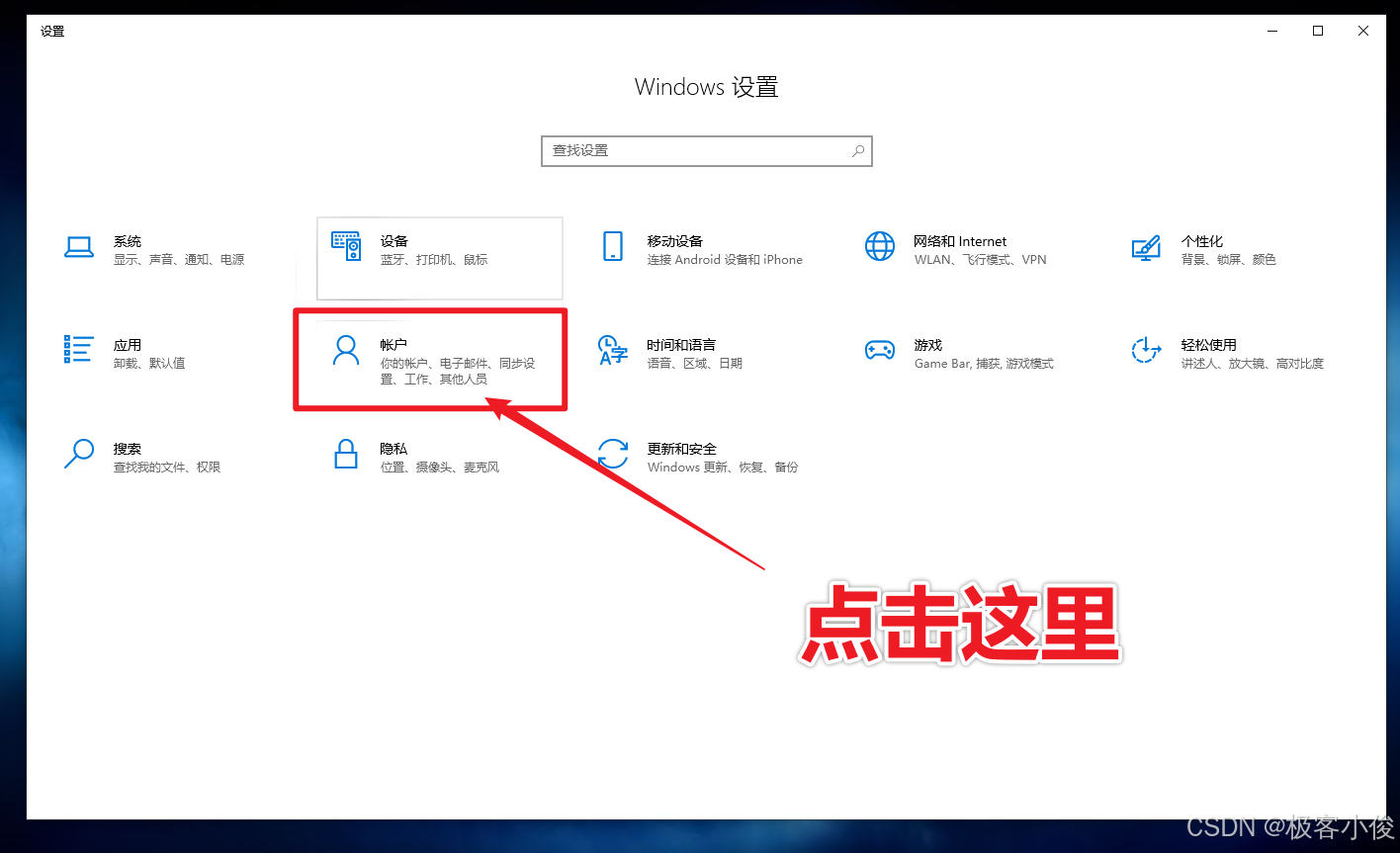Open the 隐私 padlock icon
Viewport: 1400px width, 853px height.
coord(346,454)
